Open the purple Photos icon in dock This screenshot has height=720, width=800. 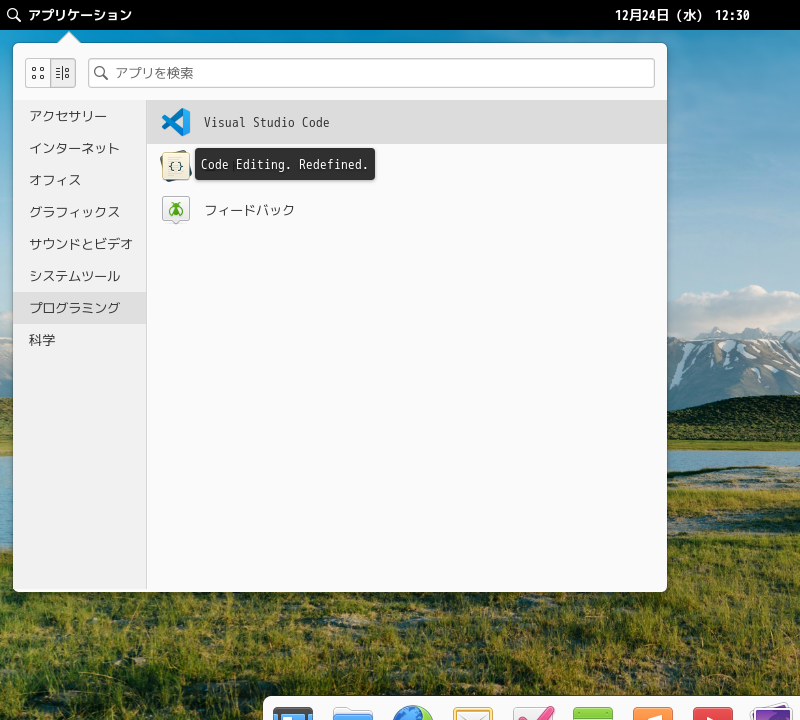(x=771, y=712)
